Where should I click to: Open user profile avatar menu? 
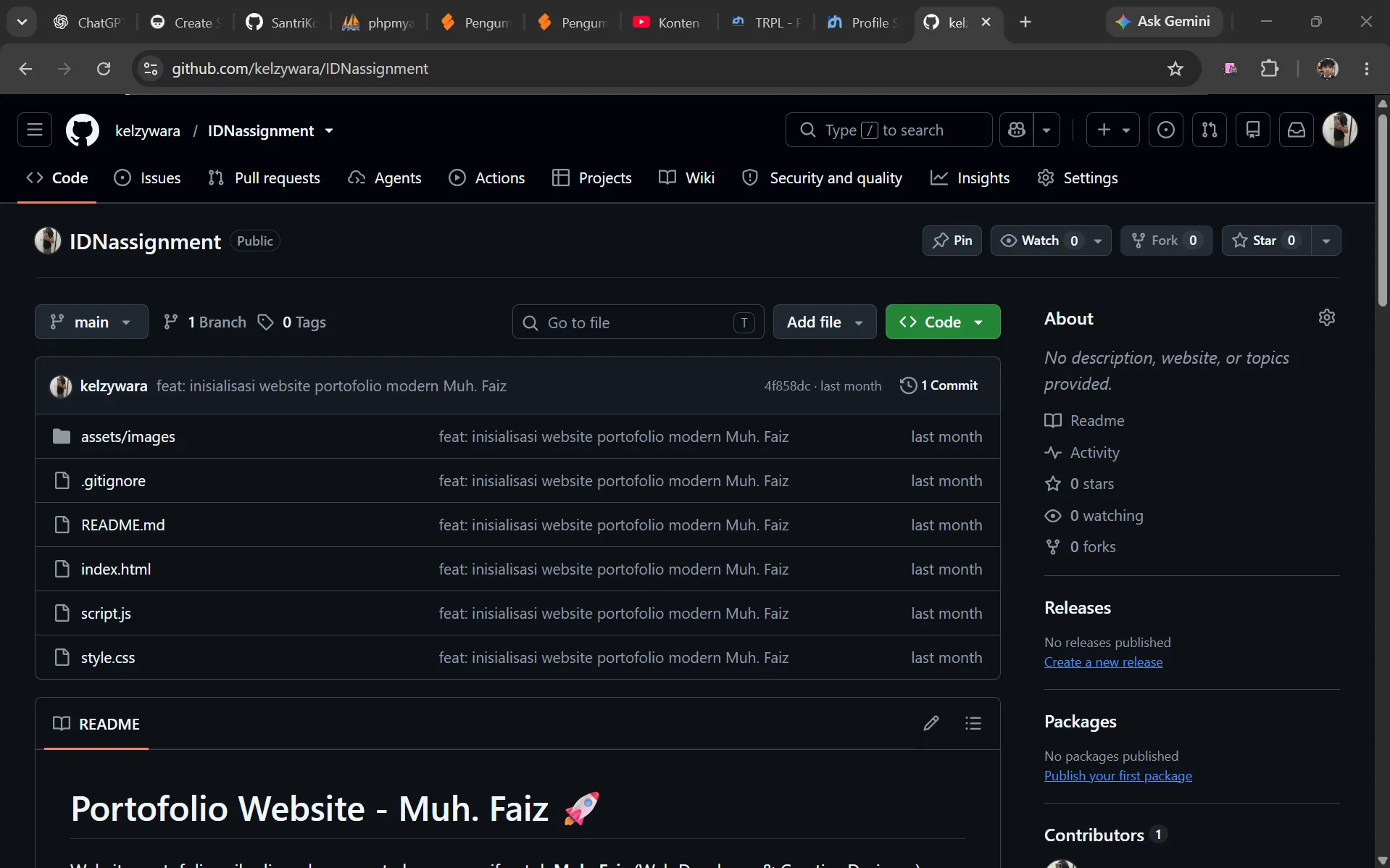[1340, 130]
